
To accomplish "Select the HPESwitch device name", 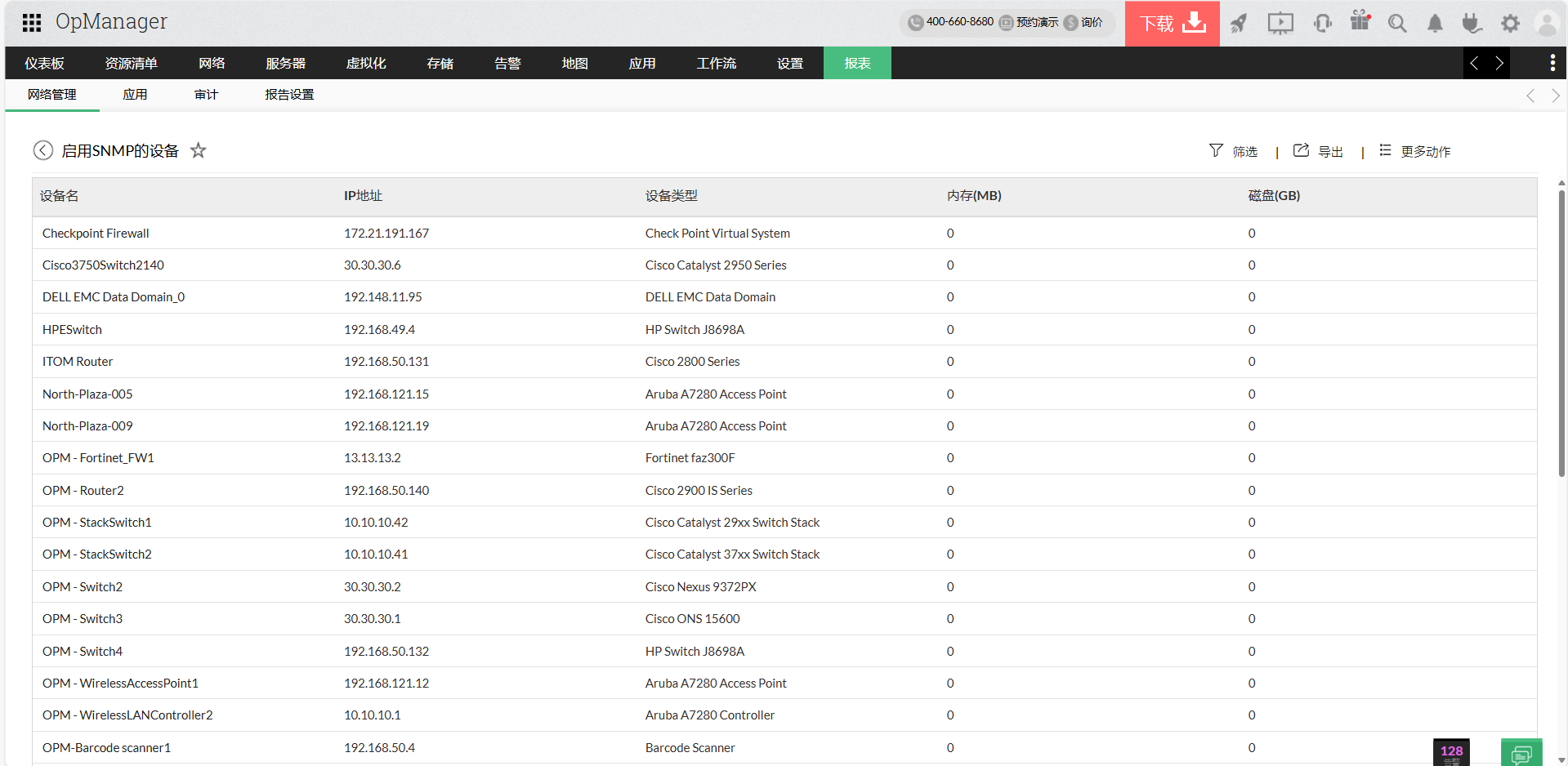I will point(72,330).
